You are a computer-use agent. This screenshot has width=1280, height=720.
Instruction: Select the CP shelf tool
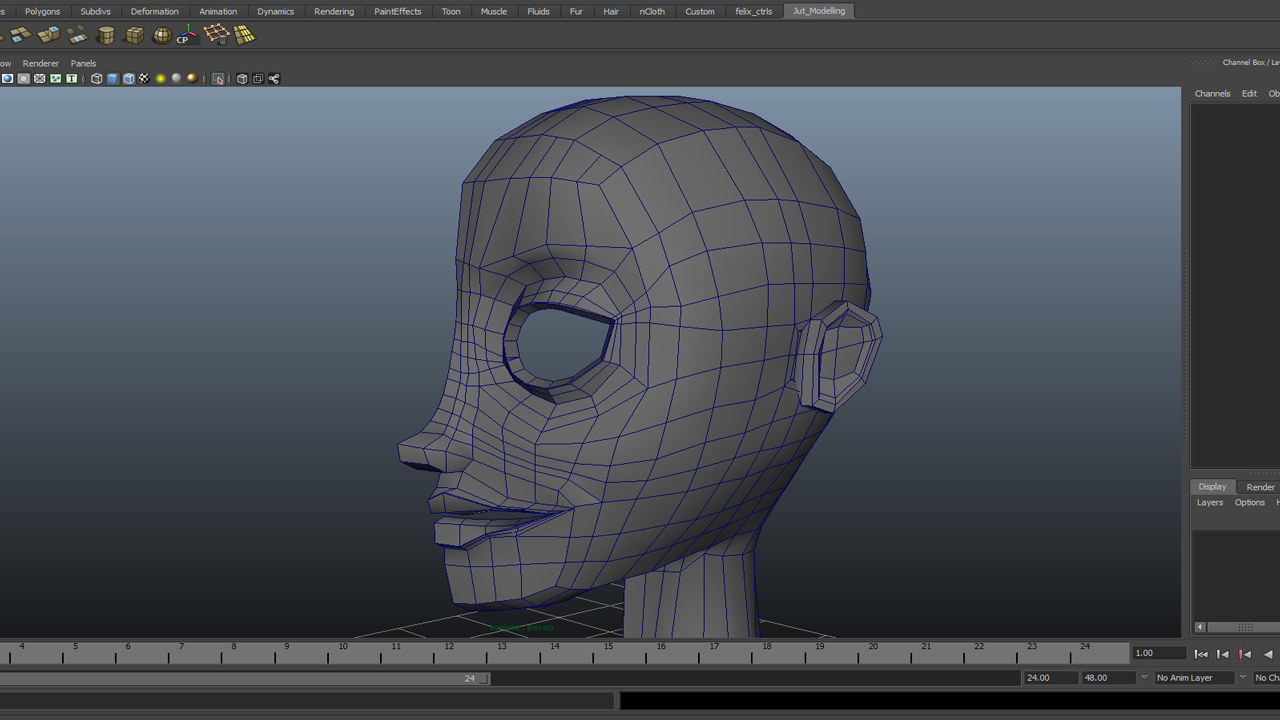pos(186,36)
